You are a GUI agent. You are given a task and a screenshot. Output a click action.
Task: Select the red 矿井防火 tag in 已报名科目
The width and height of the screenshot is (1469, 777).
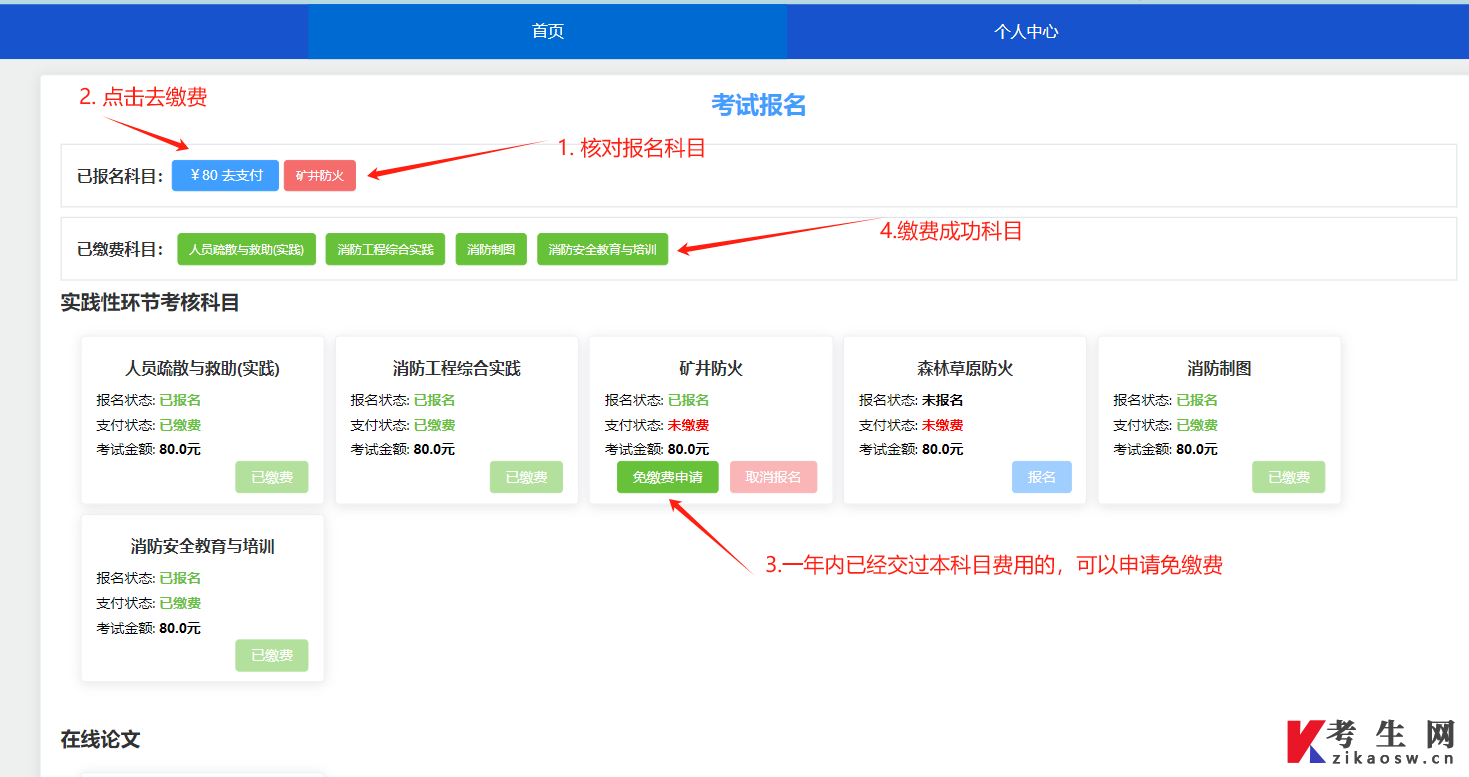point(320,175)
